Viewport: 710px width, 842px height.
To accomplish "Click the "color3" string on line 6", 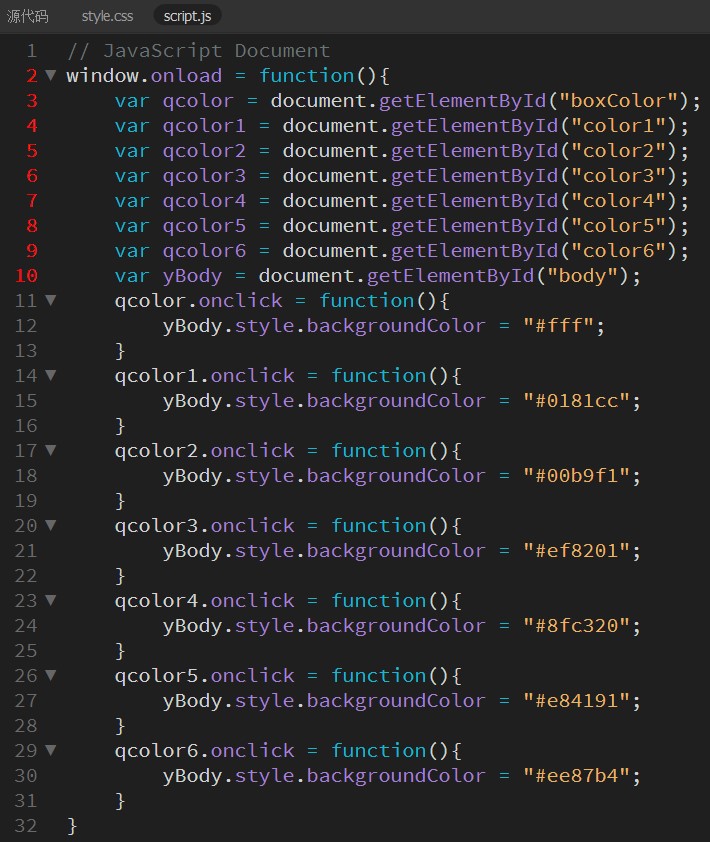I will tap(618, 176).
